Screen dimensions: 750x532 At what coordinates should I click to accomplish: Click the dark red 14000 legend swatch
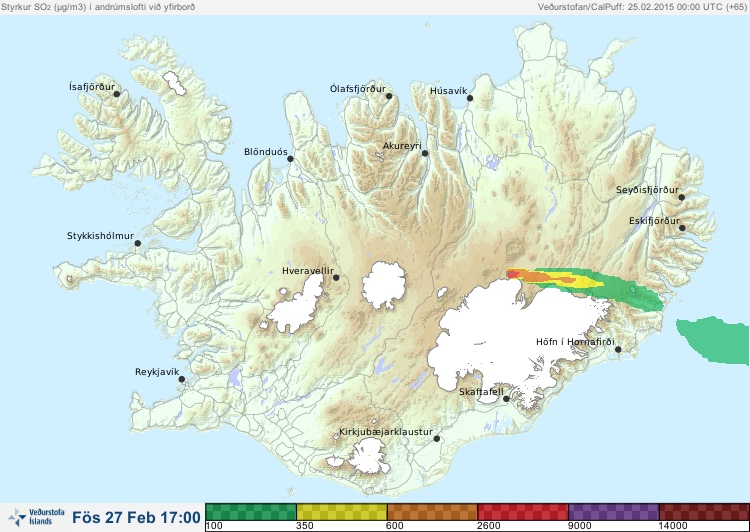tap(704, 512)
